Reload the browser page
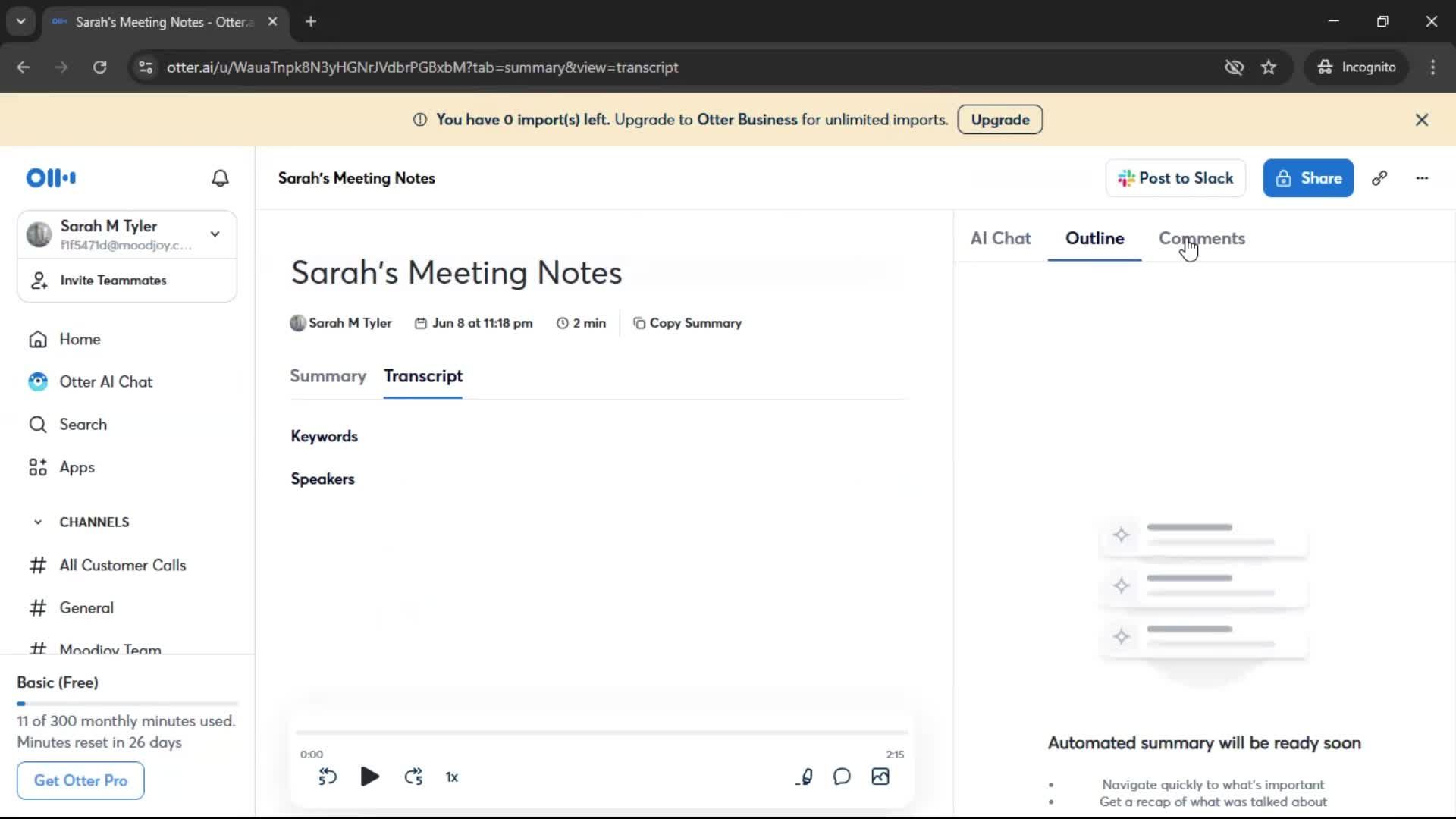The width and height of the screenshot is (1456, 819). pos(99,67)
